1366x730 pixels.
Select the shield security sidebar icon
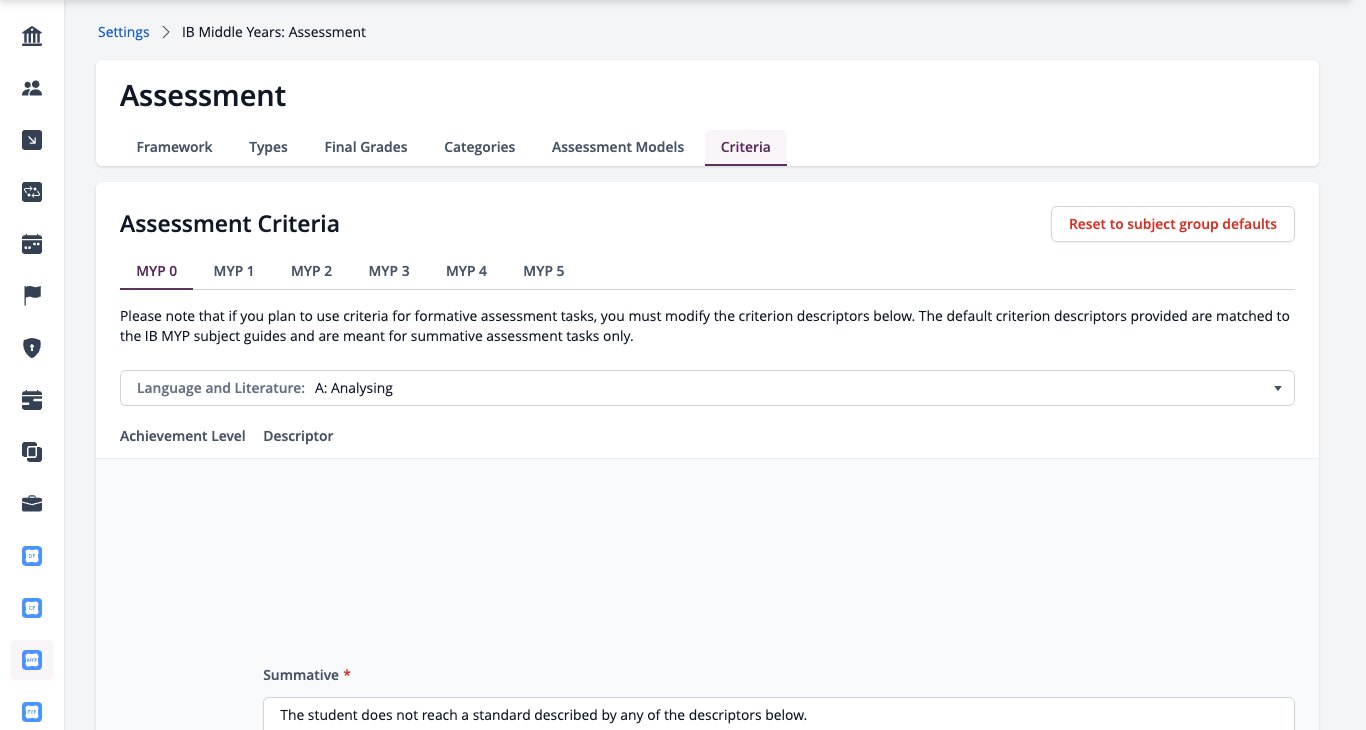tap(32, 348)
